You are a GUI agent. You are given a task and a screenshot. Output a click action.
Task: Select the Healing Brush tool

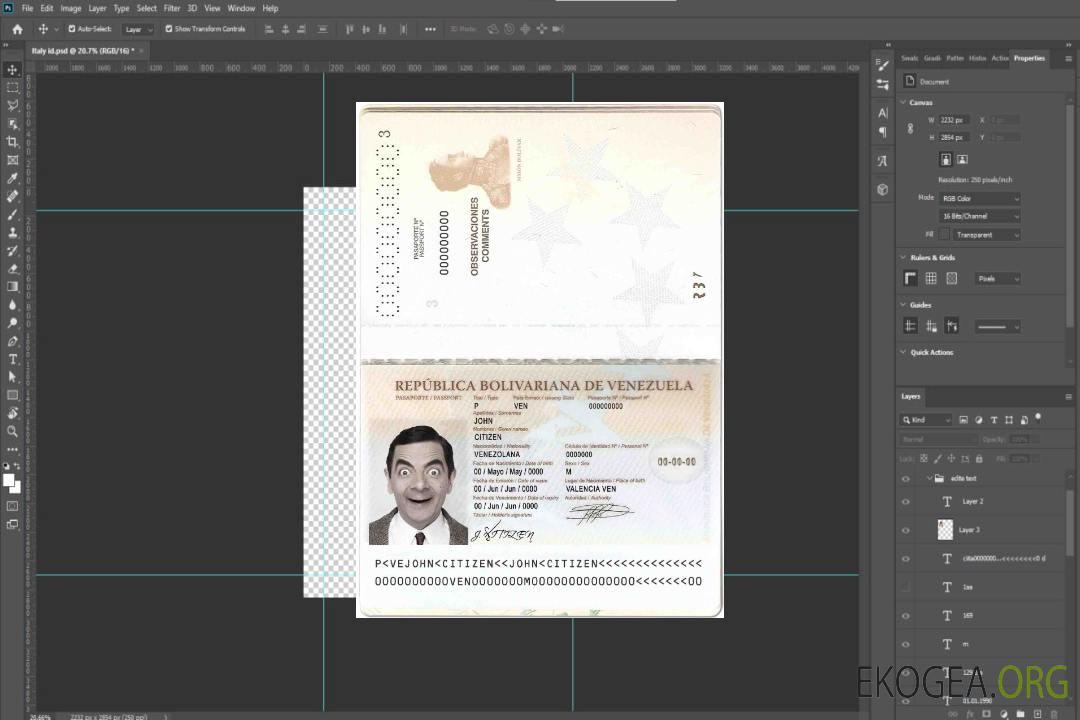[x=12, y=196]
